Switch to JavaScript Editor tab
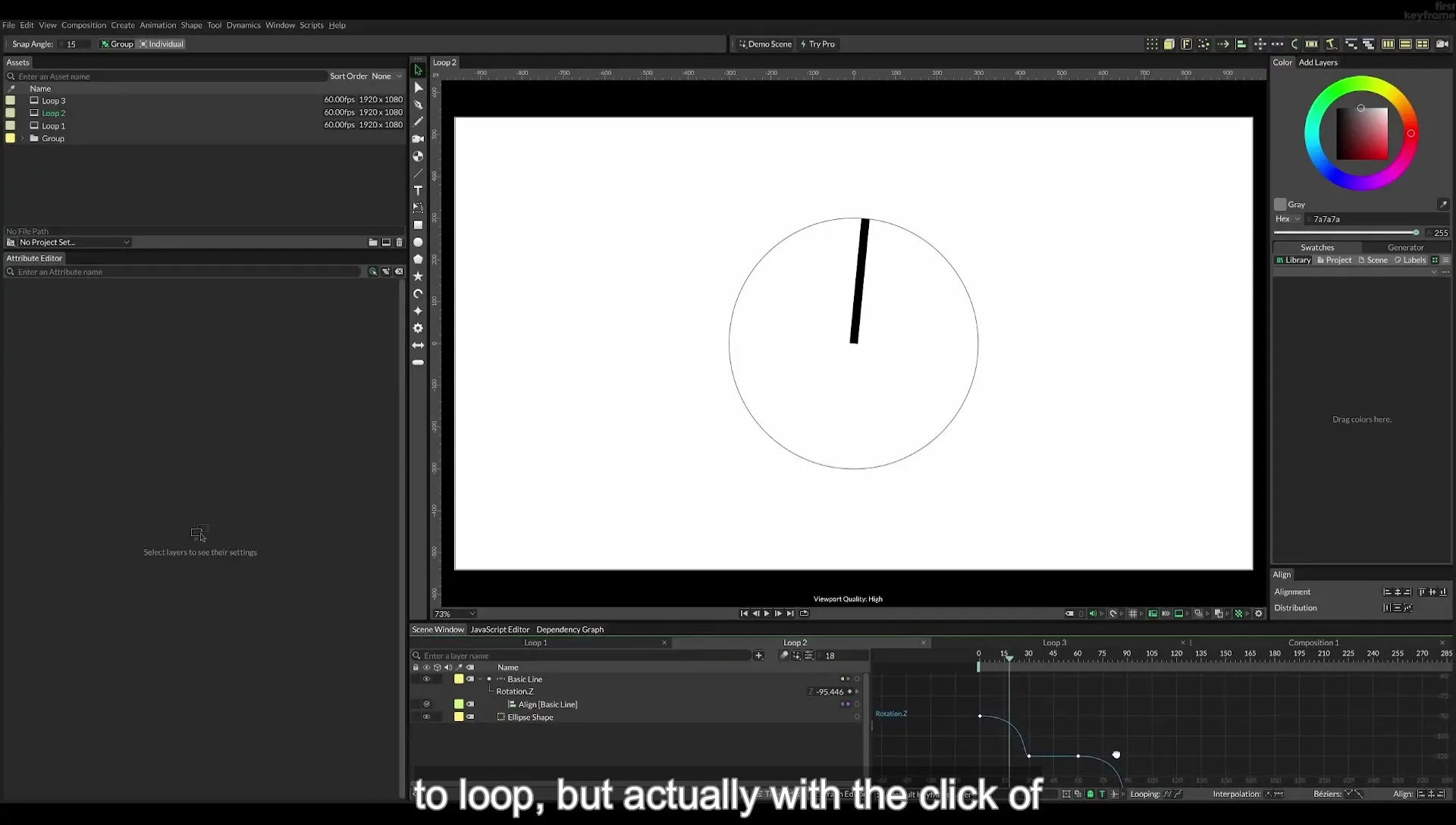 (x=500, y=629)
